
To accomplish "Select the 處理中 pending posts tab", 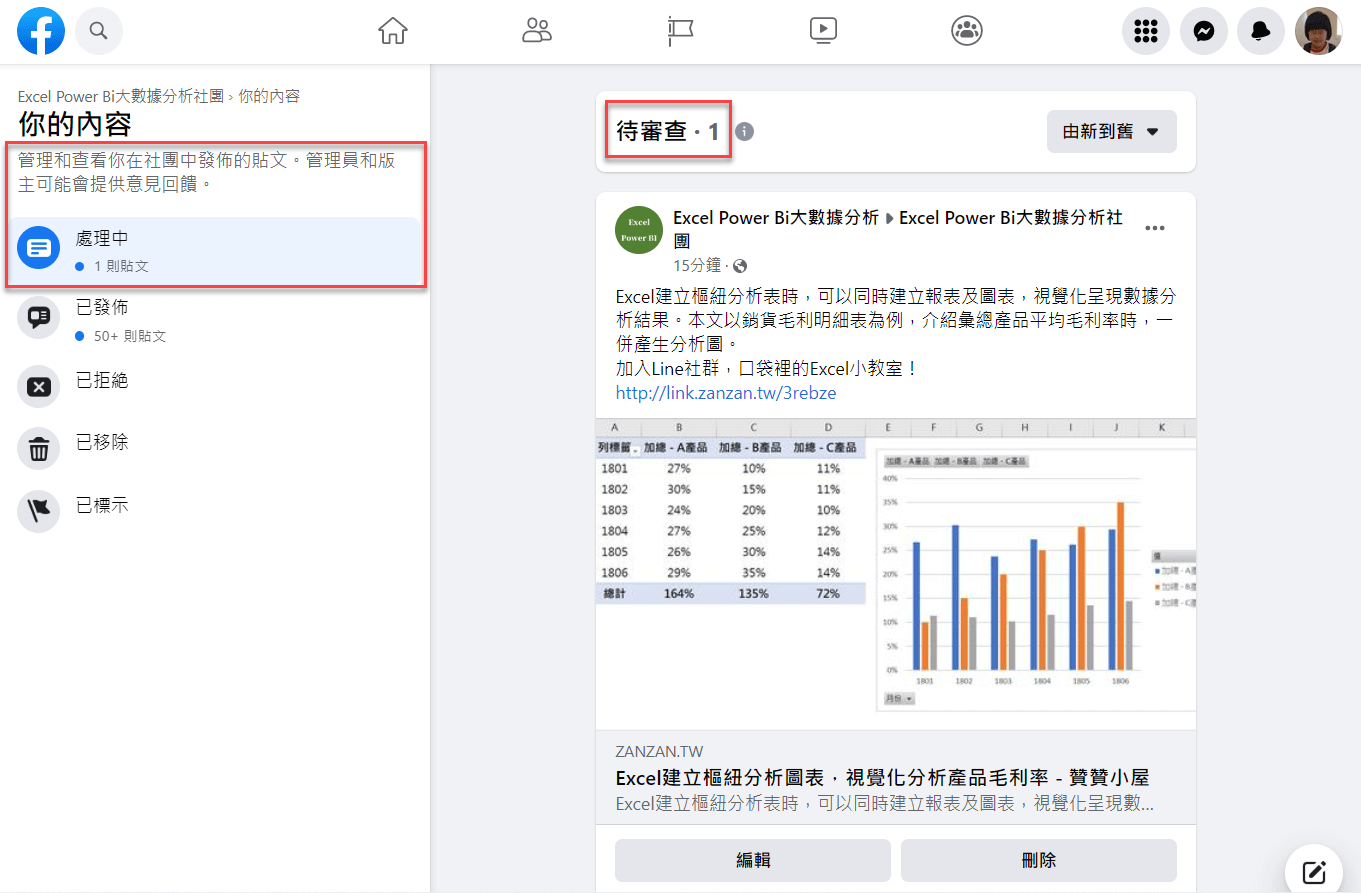I will [x=214, y=251].
